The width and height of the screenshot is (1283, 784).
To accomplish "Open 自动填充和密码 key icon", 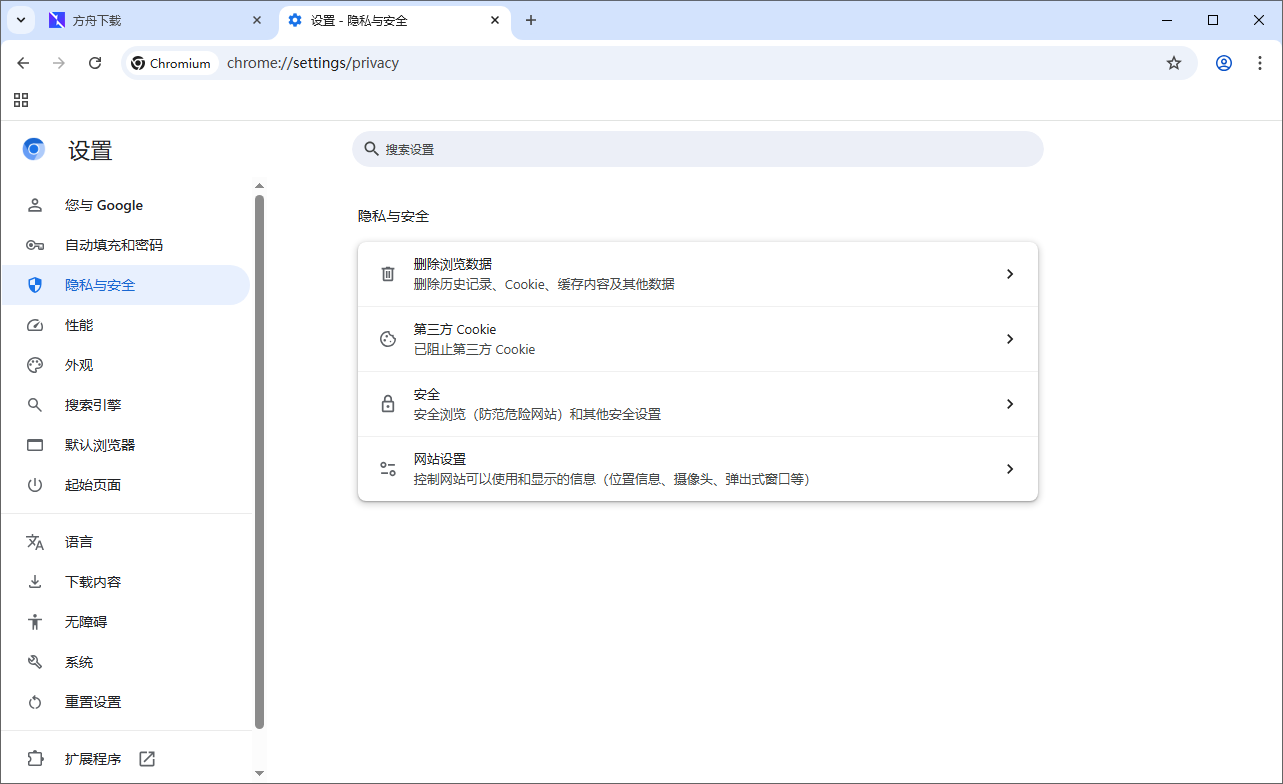I will (x=34, y=244).
